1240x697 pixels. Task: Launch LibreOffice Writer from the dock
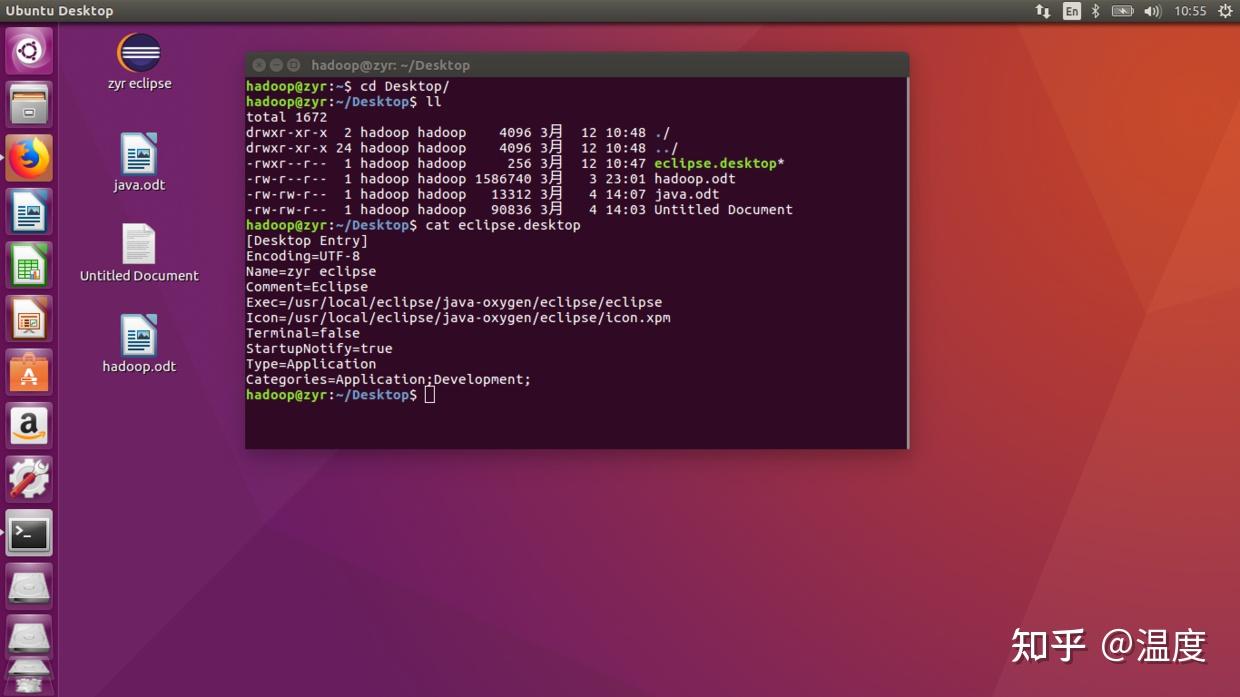point(29,213)
